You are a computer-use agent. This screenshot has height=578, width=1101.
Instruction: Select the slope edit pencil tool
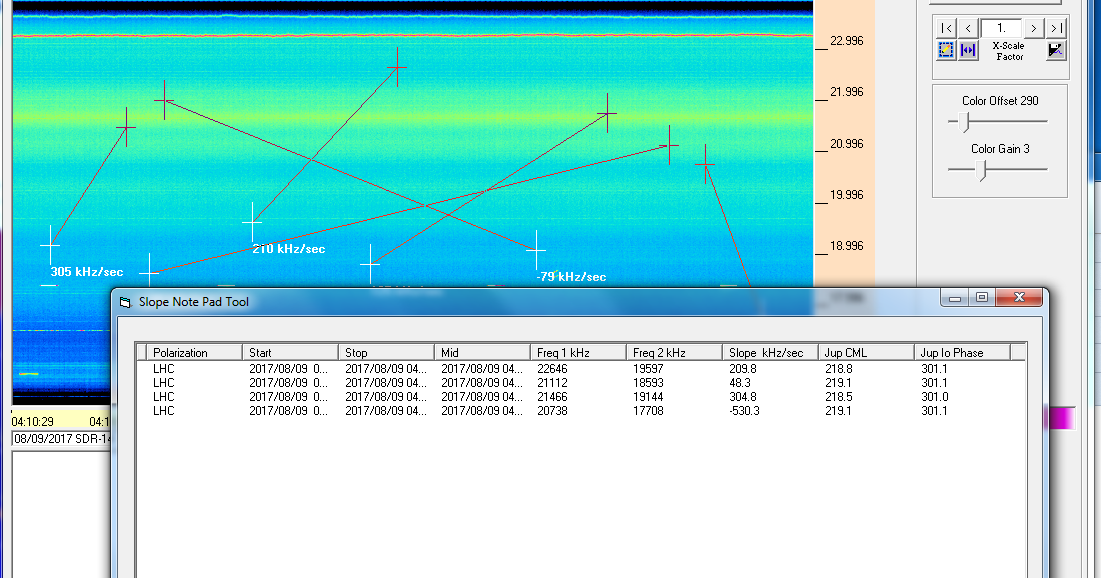pyautogui.click(x=946, y=49)
